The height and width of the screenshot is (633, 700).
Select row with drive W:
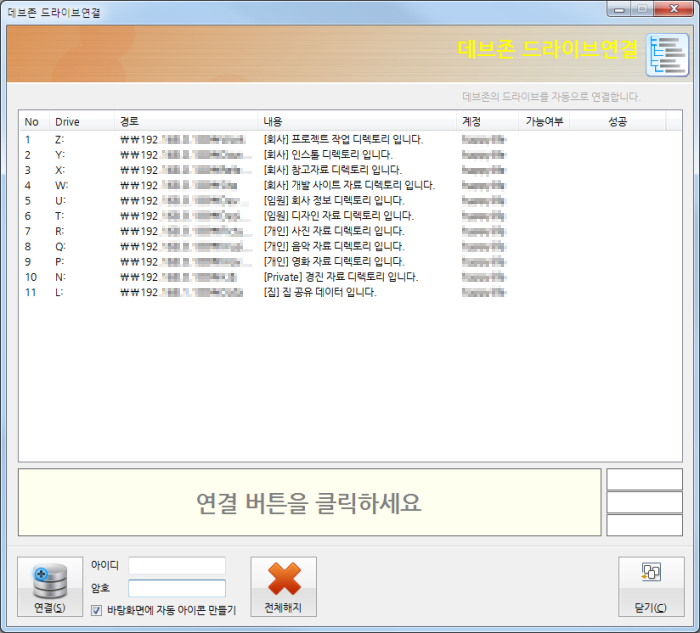point(350,185)
